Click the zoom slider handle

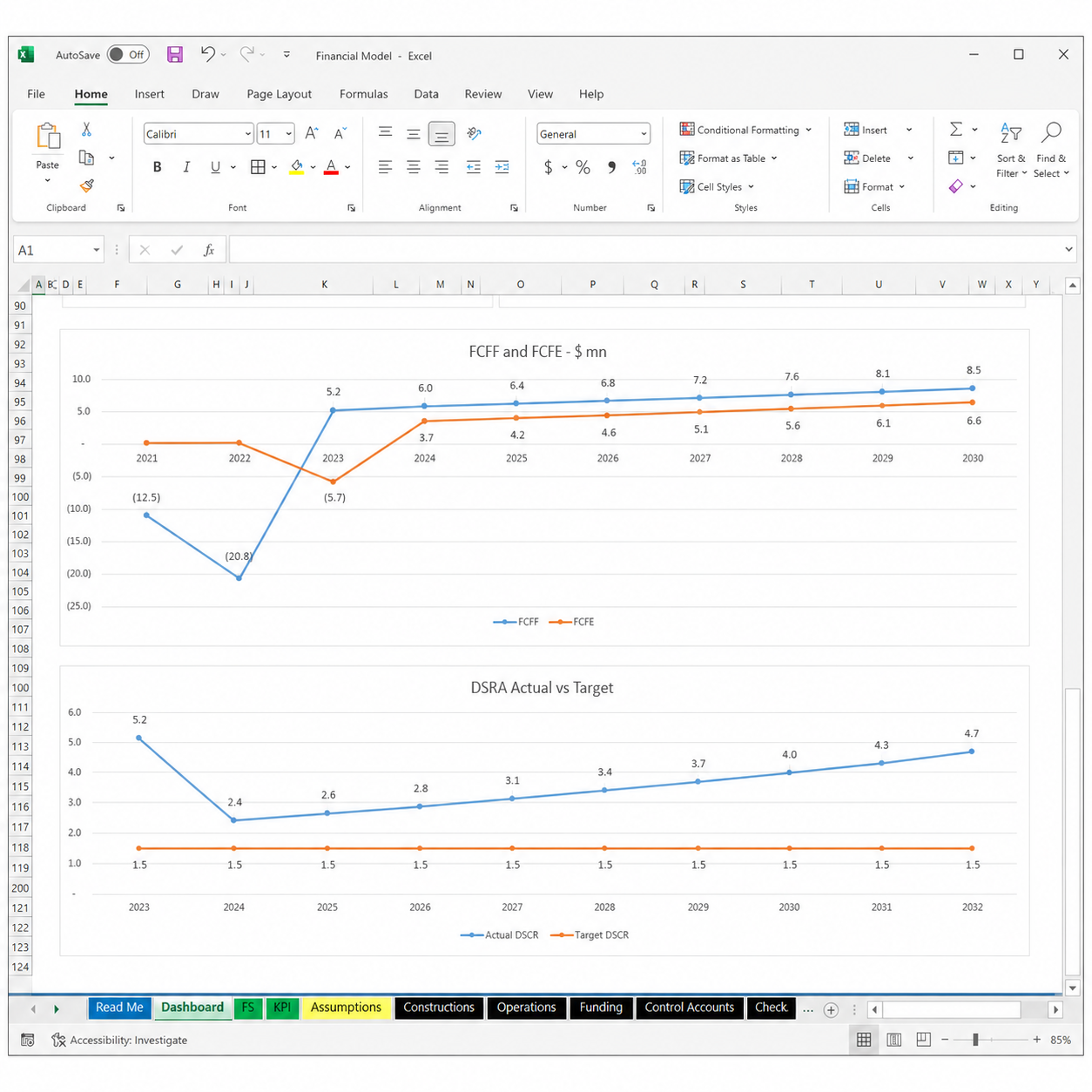coord(975,1040)
